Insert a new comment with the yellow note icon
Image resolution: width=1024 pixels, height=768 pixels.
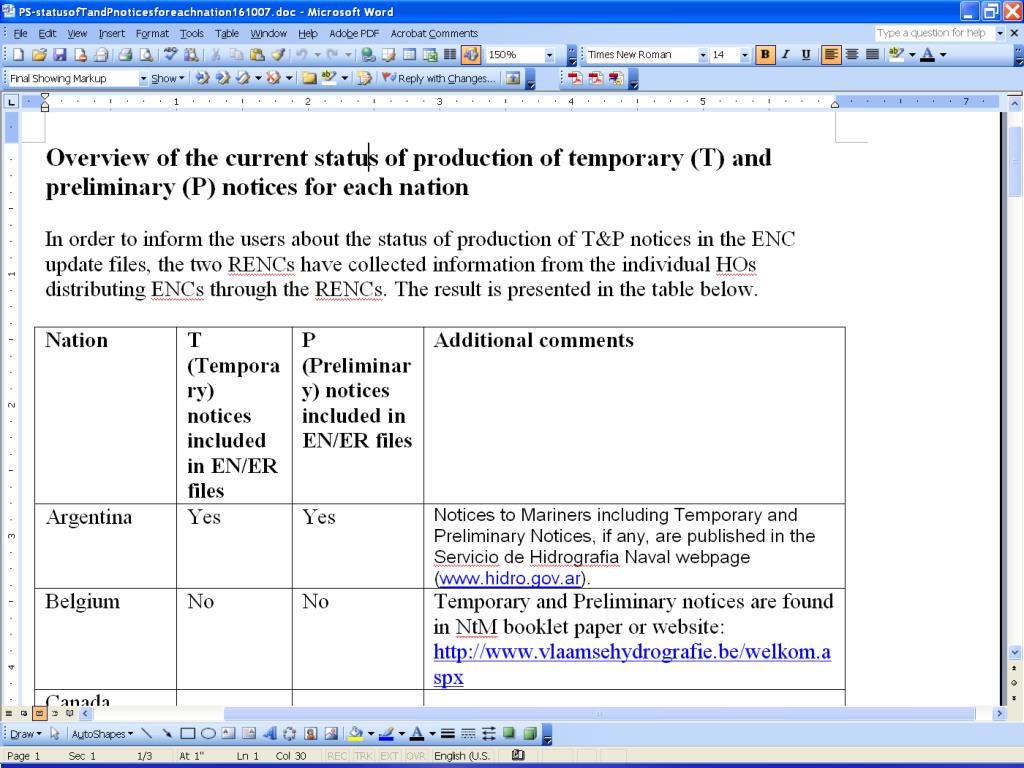point(309,78)
